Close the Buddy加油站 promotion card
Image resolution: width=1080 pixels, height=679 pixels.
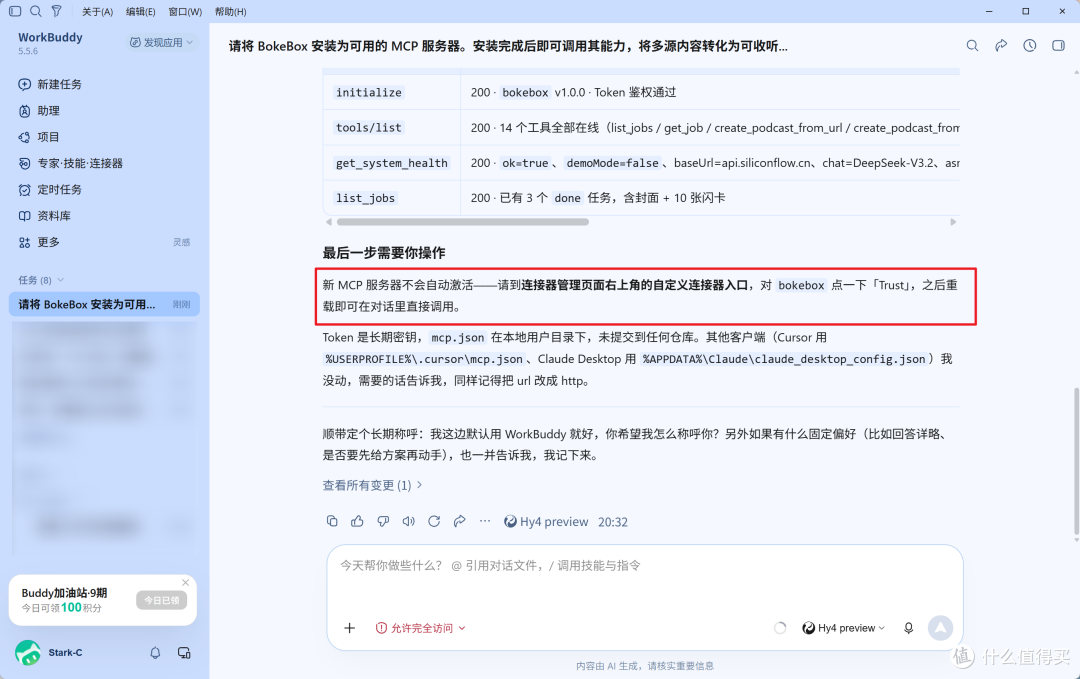click(185, 583)
